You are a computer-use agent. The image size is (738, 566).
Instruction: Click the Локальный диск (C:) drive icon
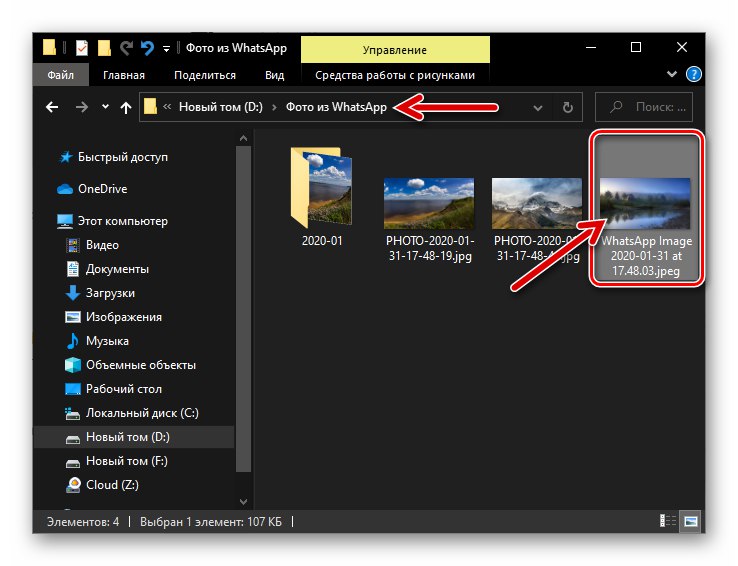(x=72, y=413)
